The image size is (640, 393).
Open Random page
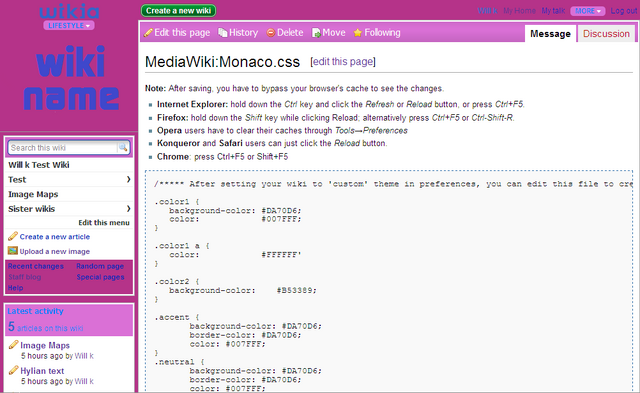100,266
